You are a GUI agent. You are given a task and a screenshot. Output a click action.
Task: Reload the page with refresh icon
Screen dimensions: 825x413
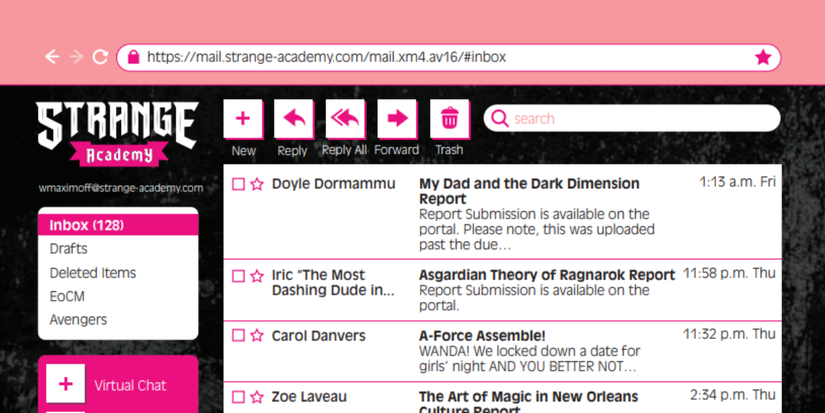[x=100, y=57]
